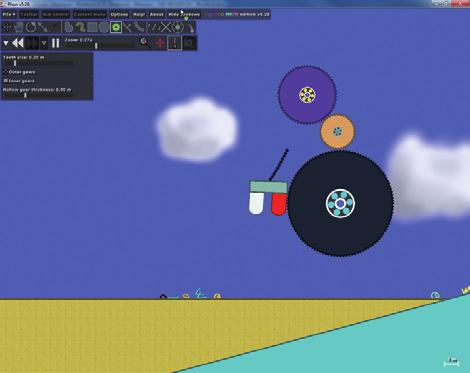Click Hide windows button
This screenshot has height=373, width=470.
[184, 14]
